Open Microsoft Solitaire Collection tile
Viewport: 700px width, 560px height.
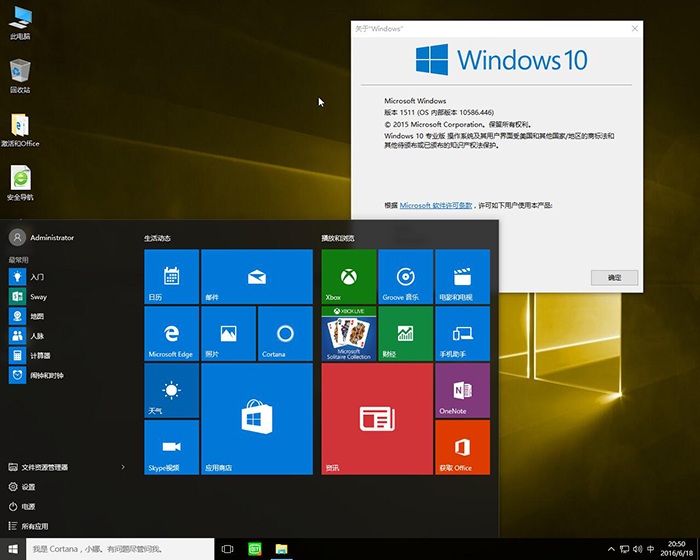348,334
